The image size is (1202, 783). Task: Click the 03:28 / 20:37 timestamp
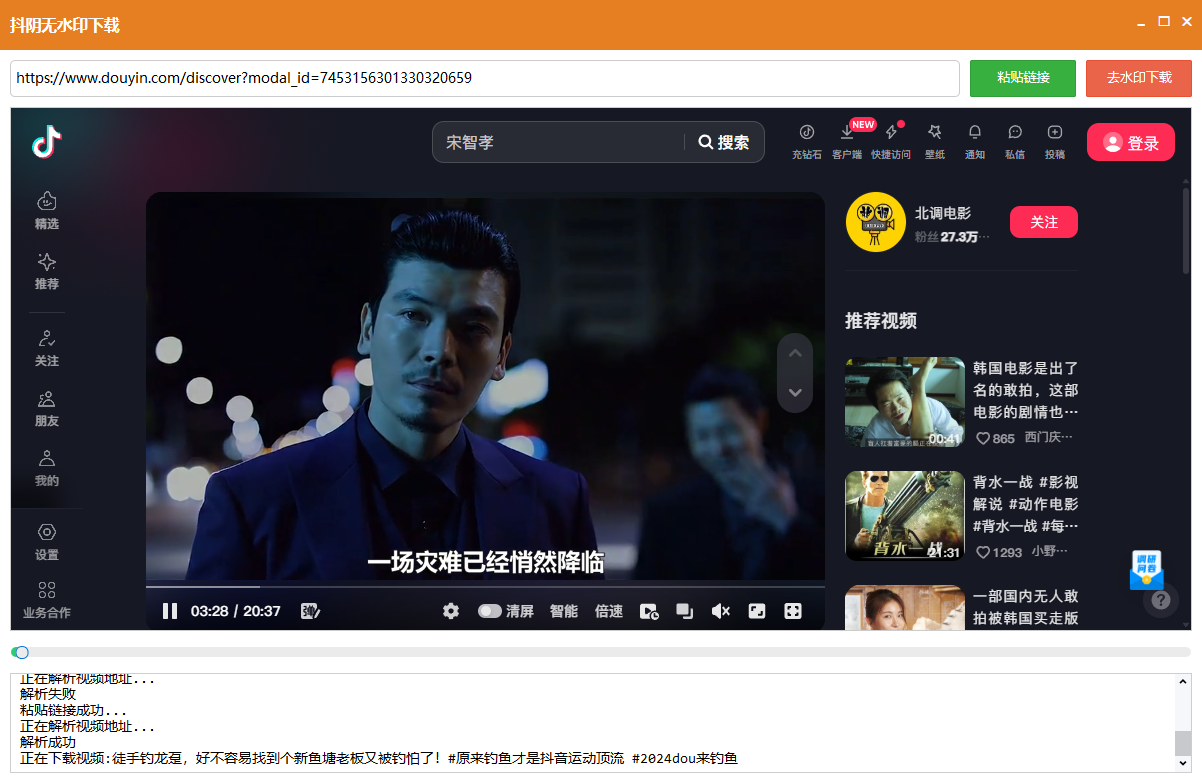236,611
